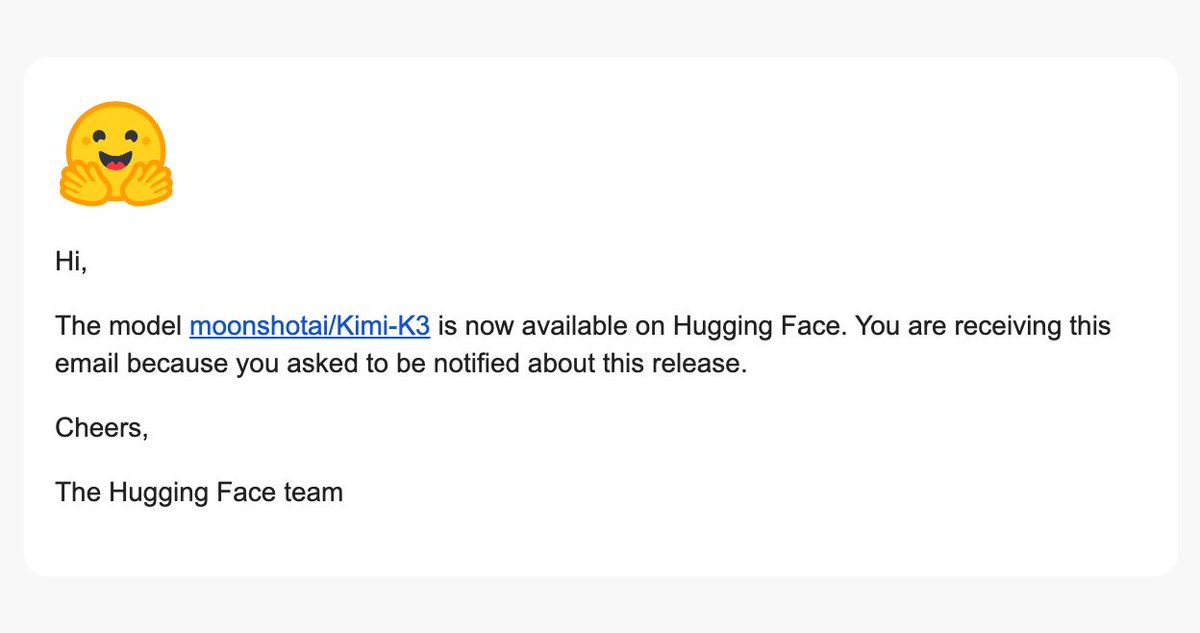Click the "is now available on" text
Screen dimensions: 1200x633
(x=552, y=327)
